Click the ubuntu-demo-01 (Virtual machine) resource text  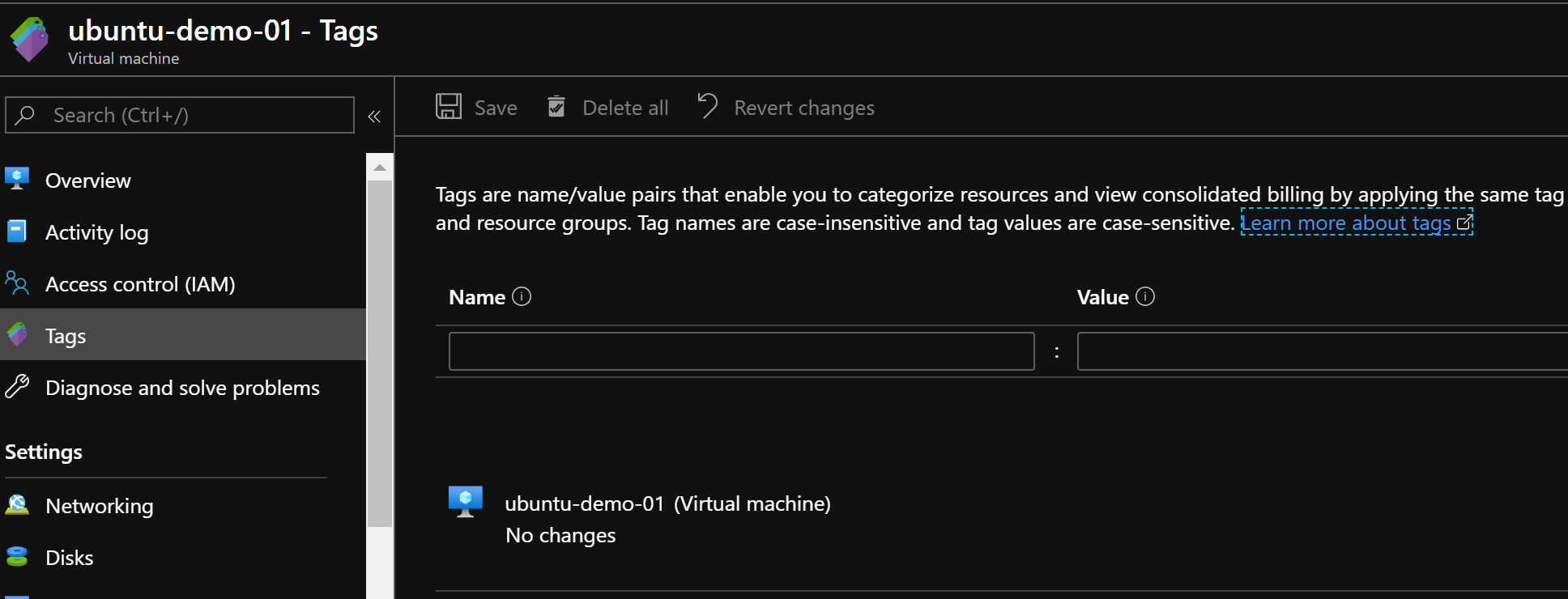667,503
